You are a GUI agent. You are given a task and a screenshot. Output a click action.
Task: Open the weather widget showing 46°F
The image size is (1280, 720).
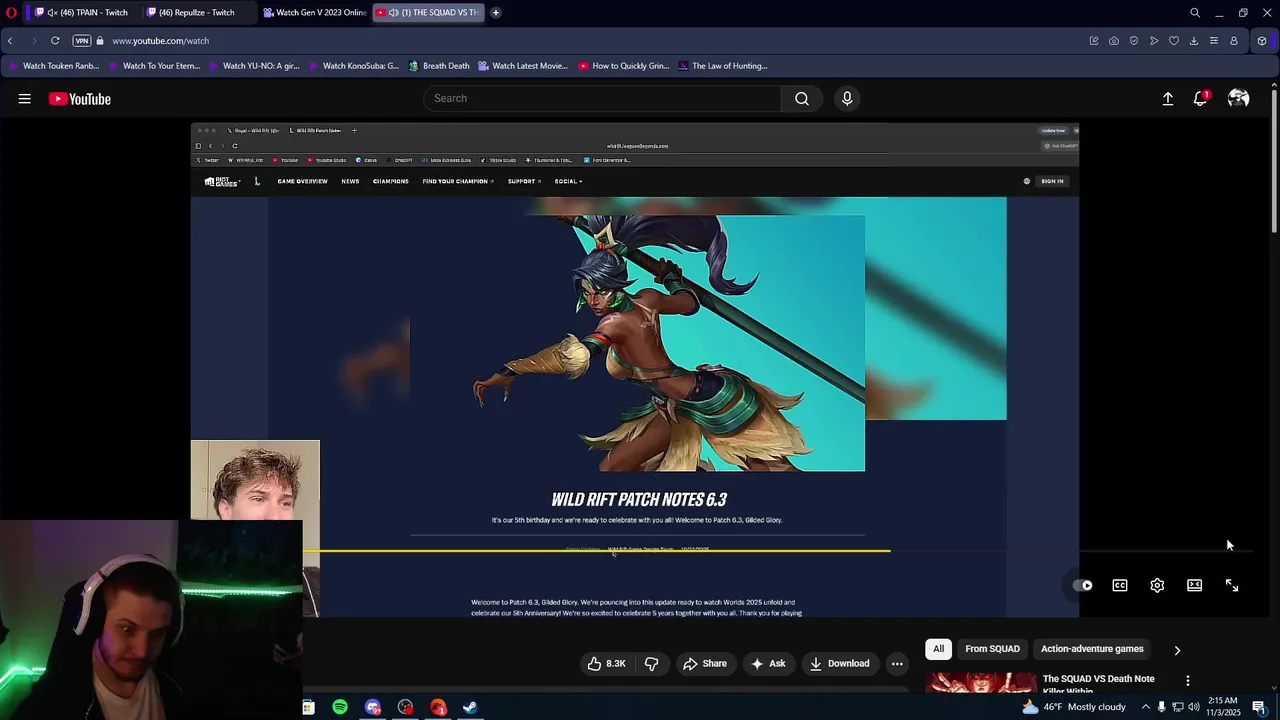coord(1074,707)
